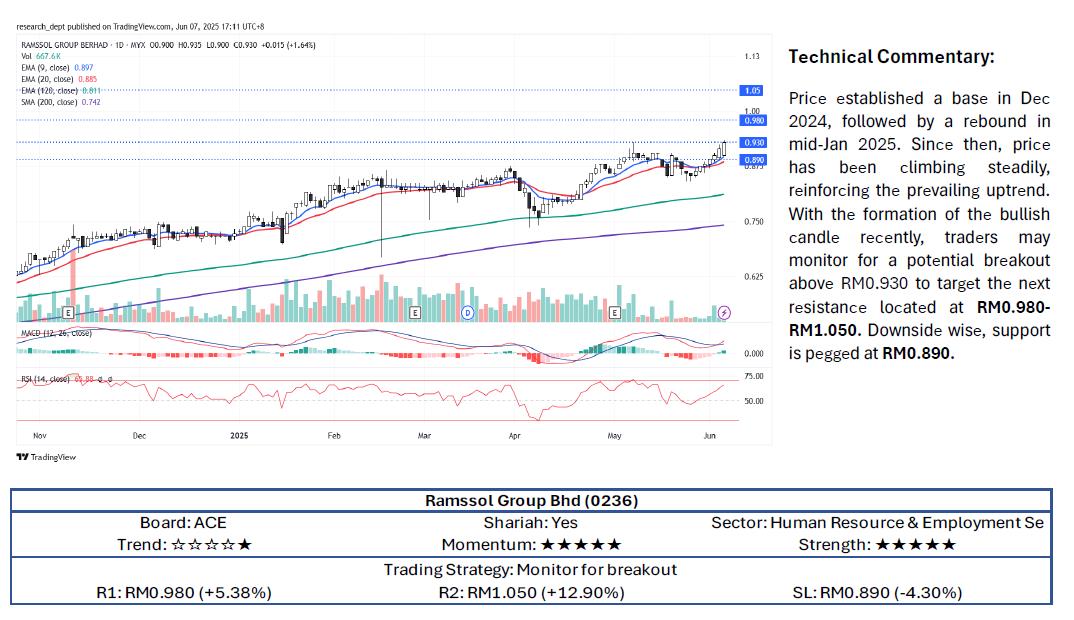
Task: Click the 75.00 RSI axis value
Action: [x=753, y=376]
